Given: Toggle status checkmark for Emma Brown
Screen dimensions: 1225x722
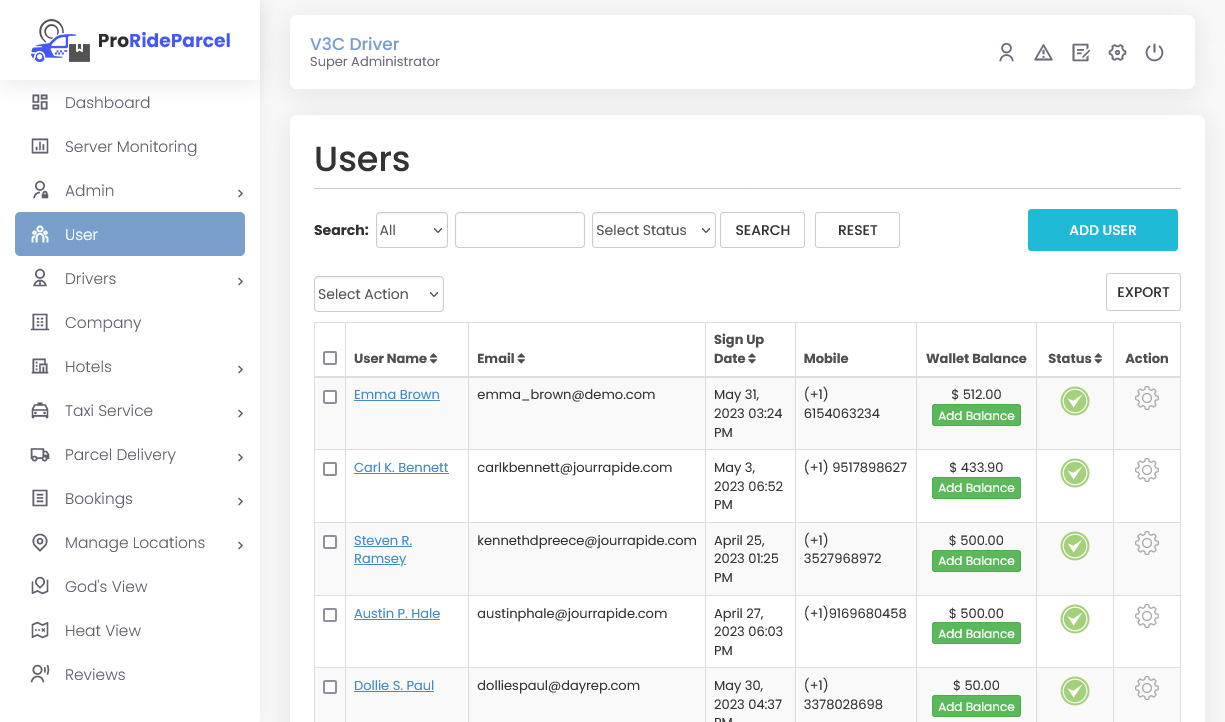Looking at the screenshot, I should pyautogui.click(x=1075, y=401).
